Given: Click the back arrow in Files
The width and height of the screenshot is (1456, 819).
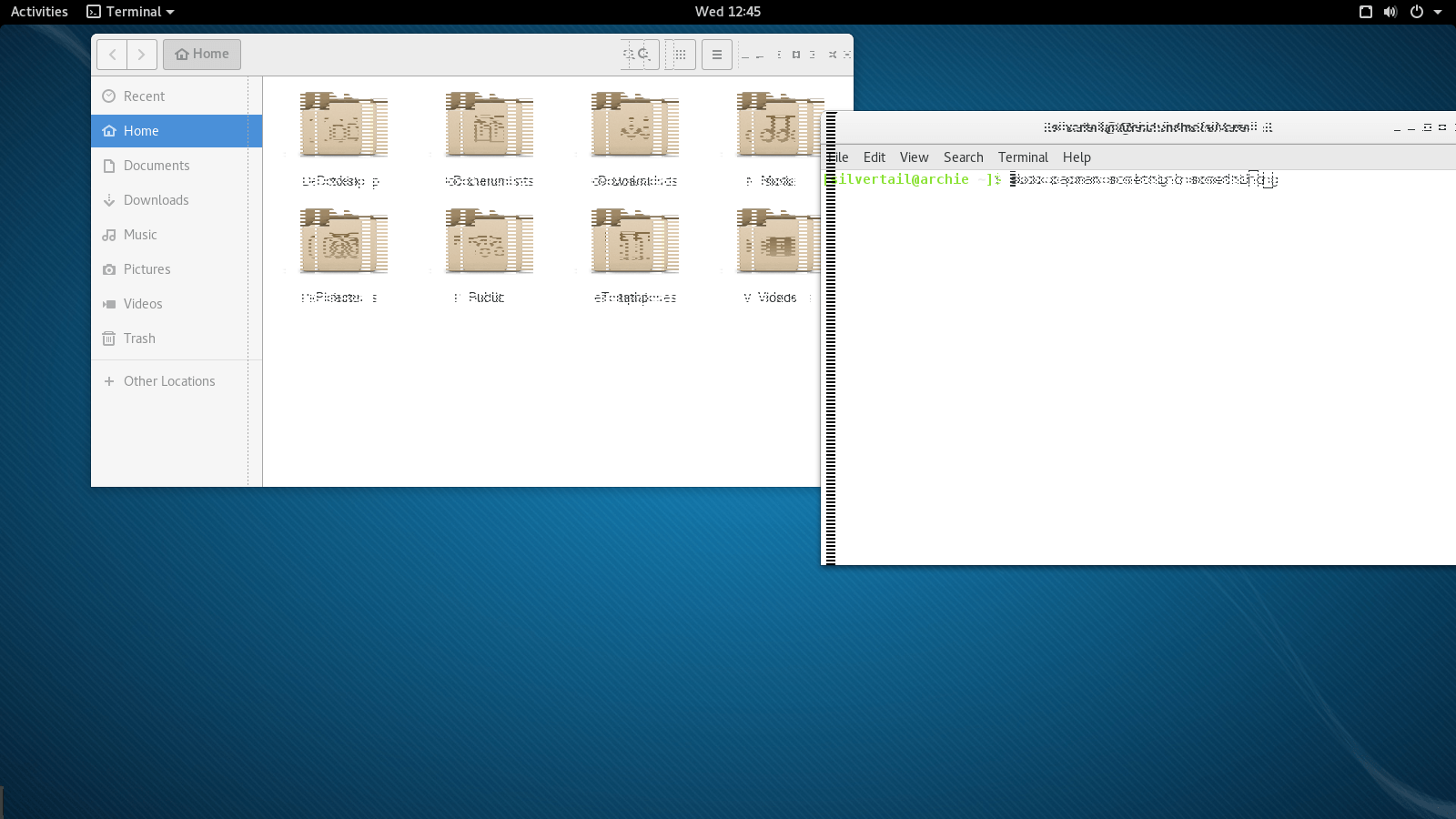Looking at the screenshot, I should pos(112,55).
